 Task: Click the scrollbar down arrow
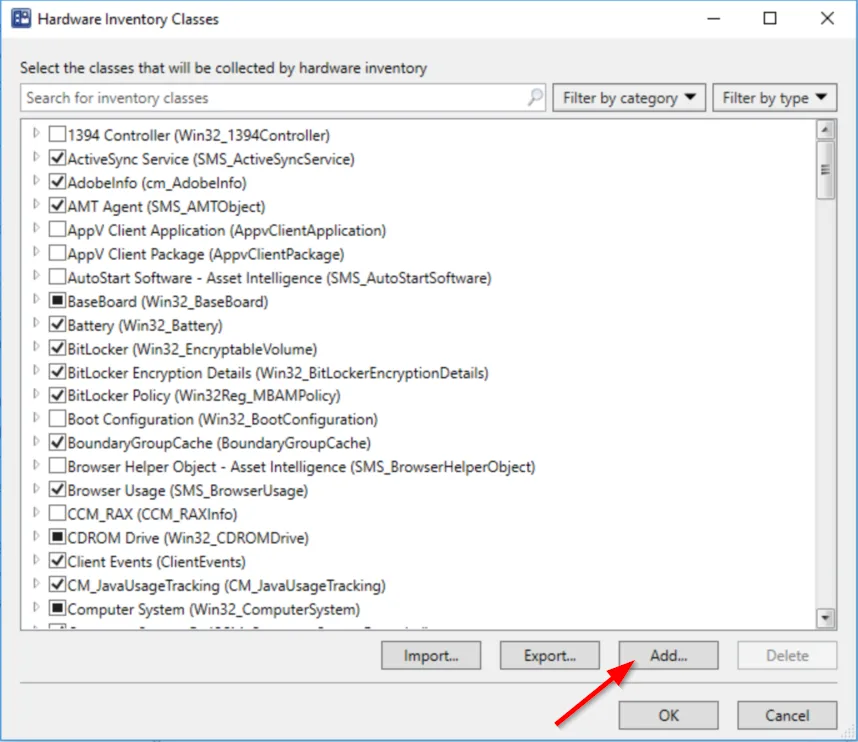pyautogui.click(x=825, y=618)
